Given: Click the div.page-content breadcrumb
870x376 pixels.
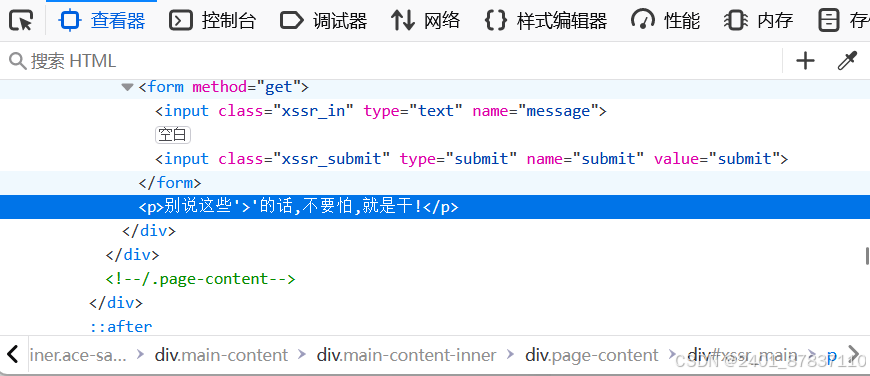Looking at the screenshot, I should (591, 355).
